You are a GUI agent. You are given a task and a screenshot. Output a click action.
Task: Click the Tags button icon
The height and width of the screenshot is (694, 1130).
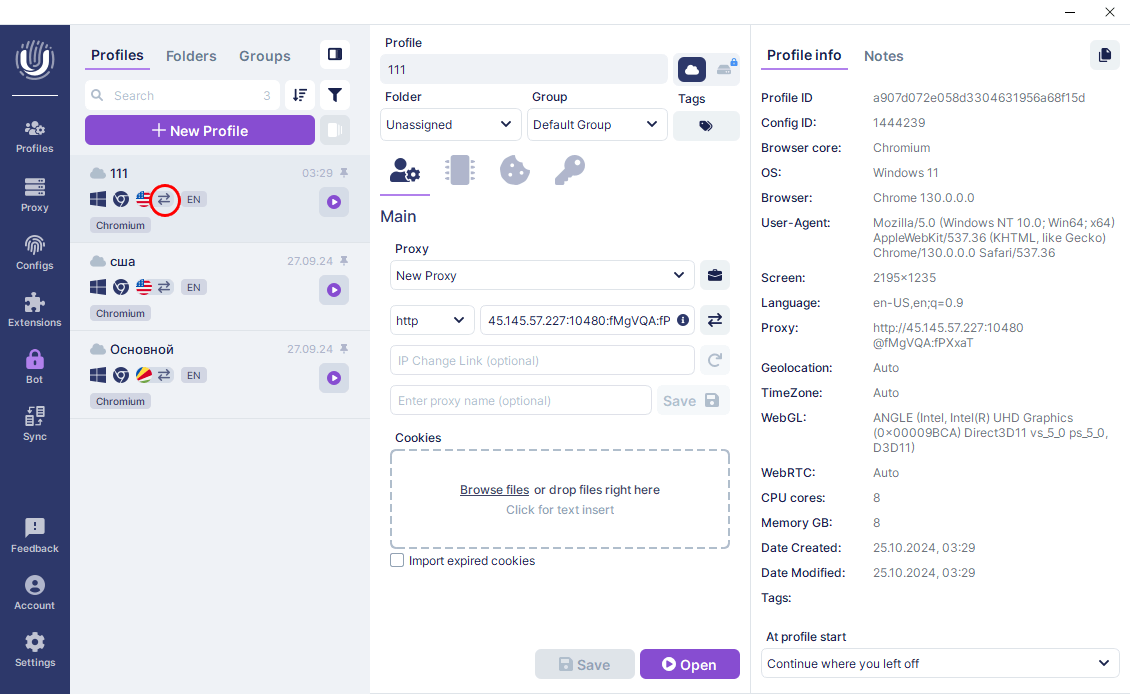[706, 126]
